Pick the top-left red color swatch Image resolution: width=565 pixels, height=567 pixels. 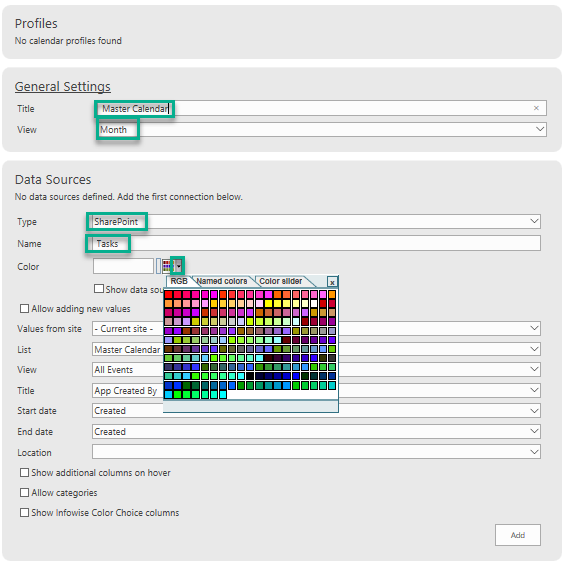[168, 294]
